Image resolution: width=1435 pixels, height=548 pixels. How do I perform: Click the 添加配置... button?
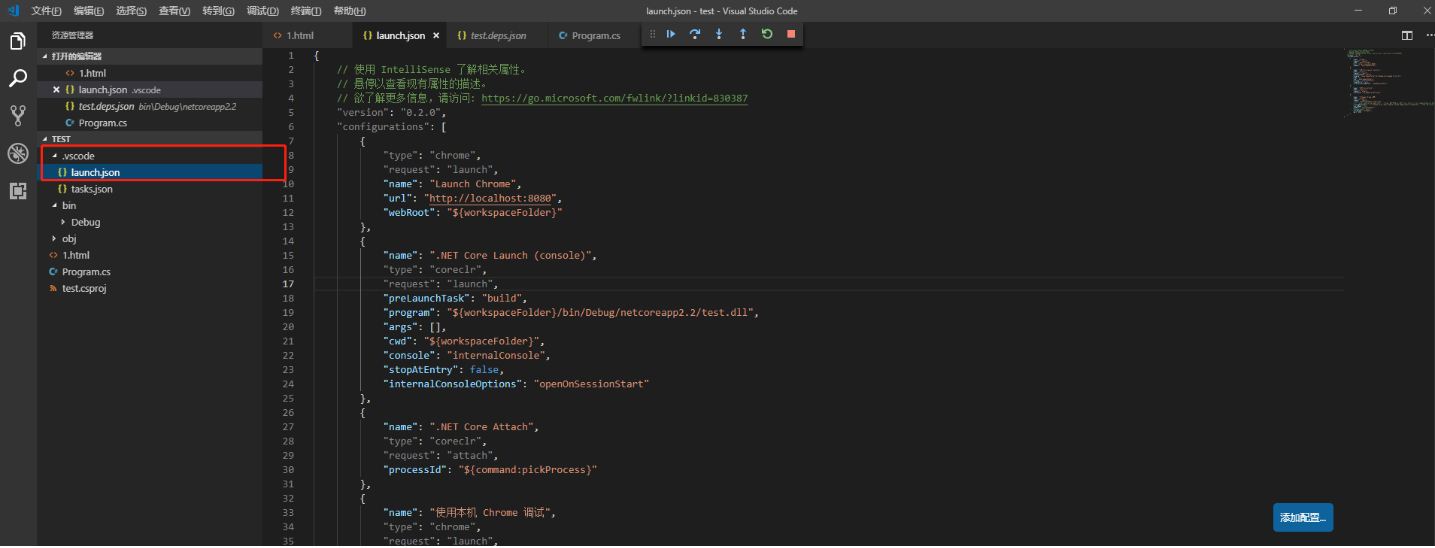pyautogui.click(x=1302, y=518)
